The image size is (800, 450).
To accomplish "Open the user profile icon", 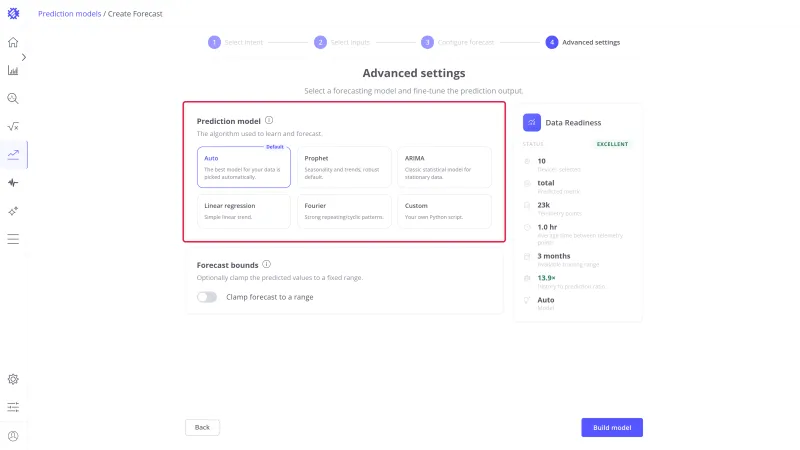I will point(13,436).
